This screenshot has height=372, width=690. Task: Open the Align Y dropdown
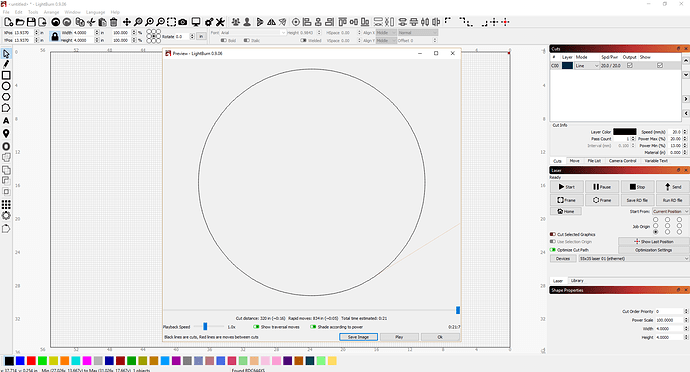coord(386,41)
